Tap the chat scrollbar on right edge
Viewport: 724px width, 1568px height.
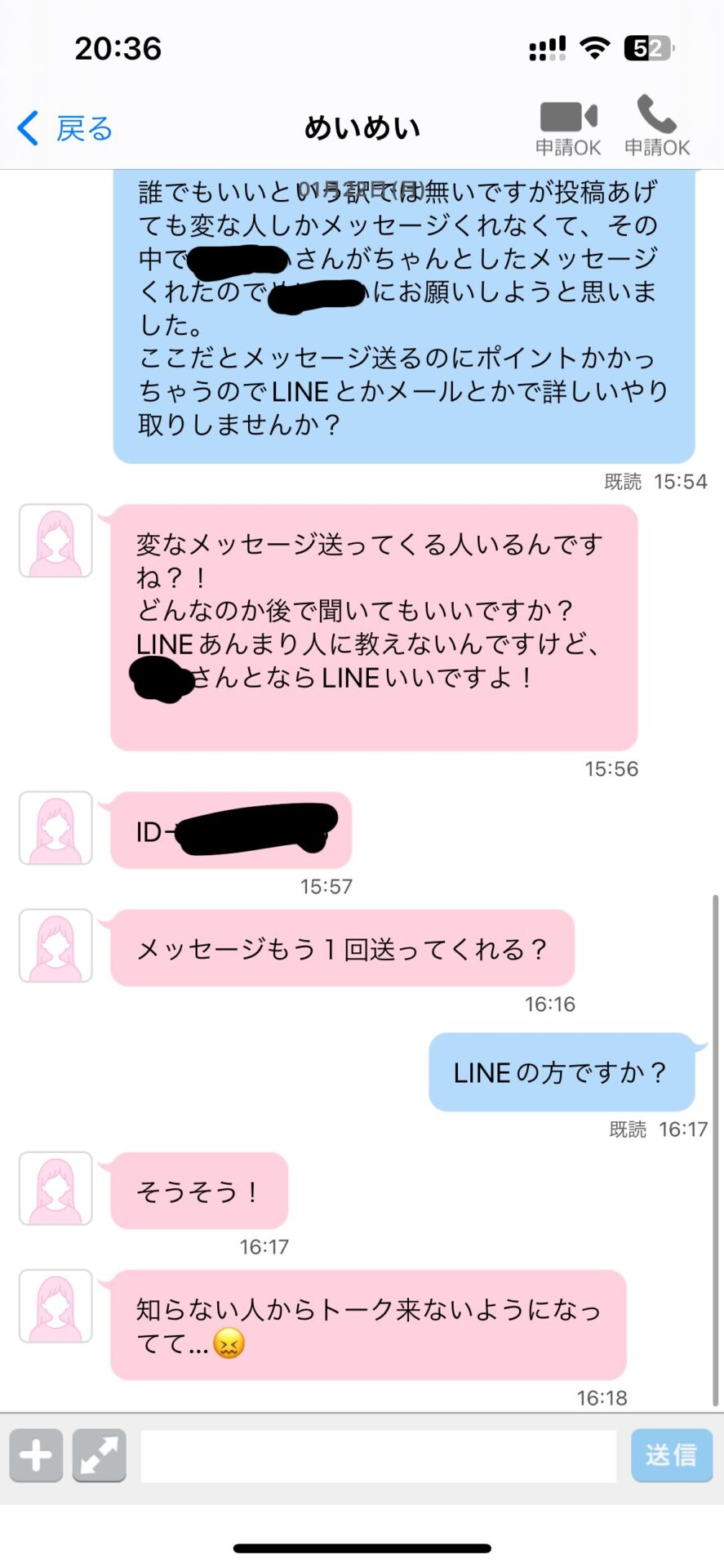(x=716, y=1150)
